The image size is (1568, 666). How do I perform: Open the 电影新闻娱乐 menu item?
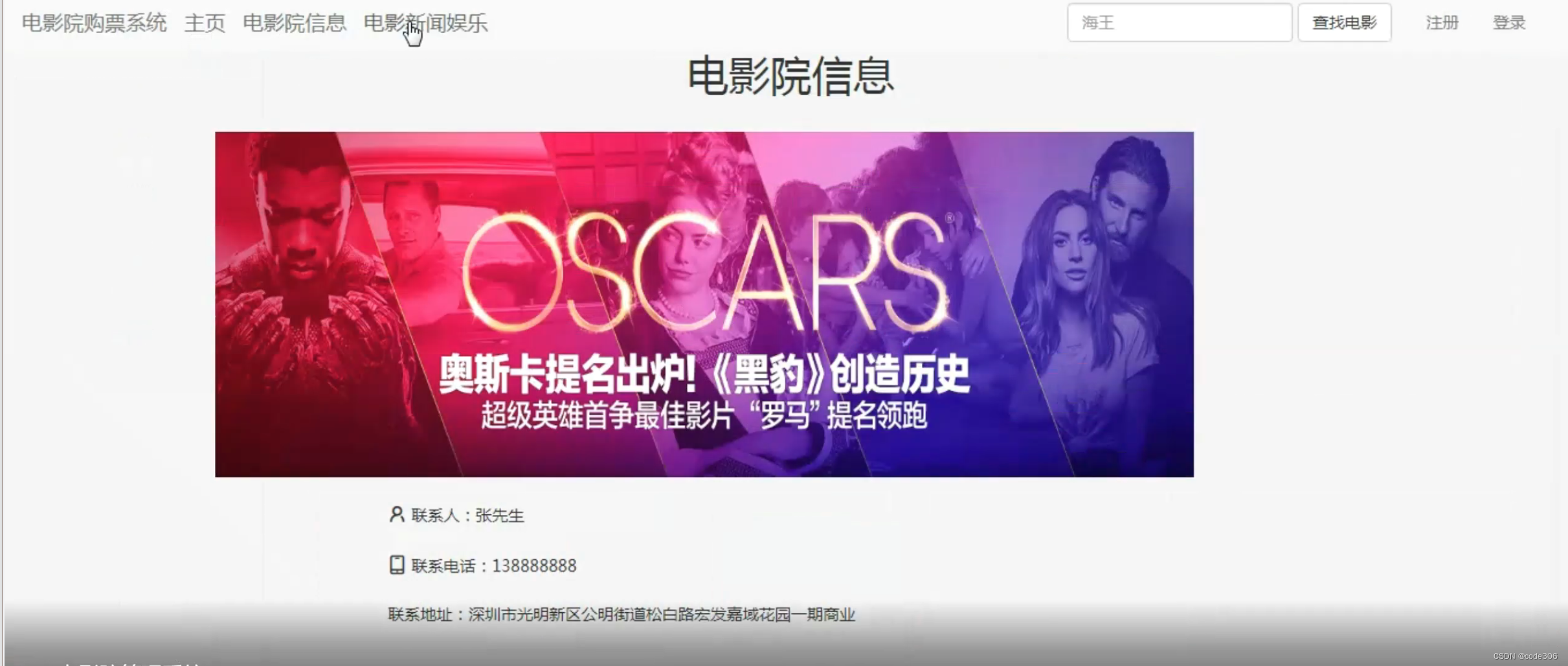click(425, 23)
